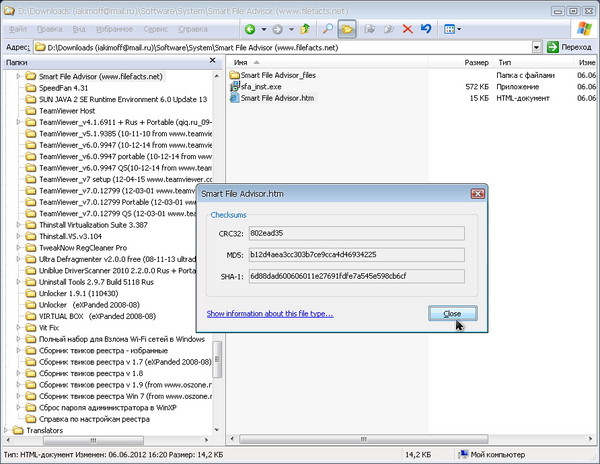Click the SHA-1 checksum field
This screenshot has width=600, height=464.
click(x=357, y=276)
